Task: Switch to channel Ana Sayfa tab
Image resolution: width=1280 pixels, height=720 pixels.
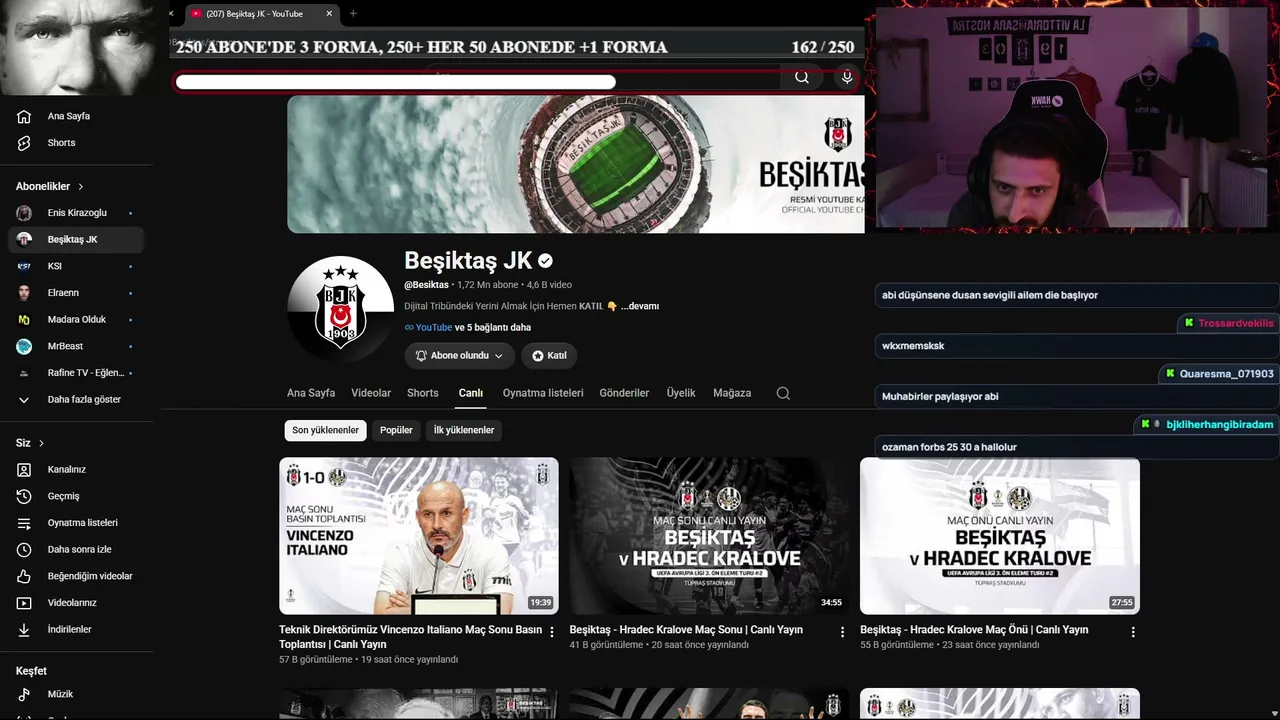Action: [311, 393]
